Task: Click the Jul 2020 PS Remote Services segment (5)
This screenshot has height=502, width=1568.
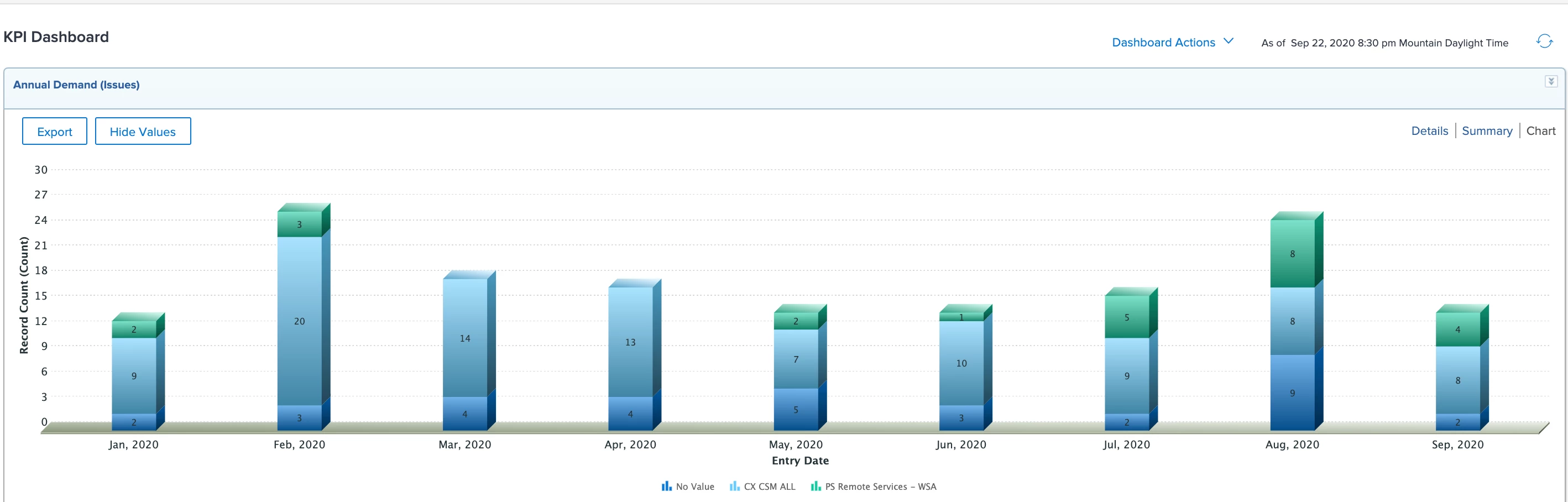Action: (1127, 317)
